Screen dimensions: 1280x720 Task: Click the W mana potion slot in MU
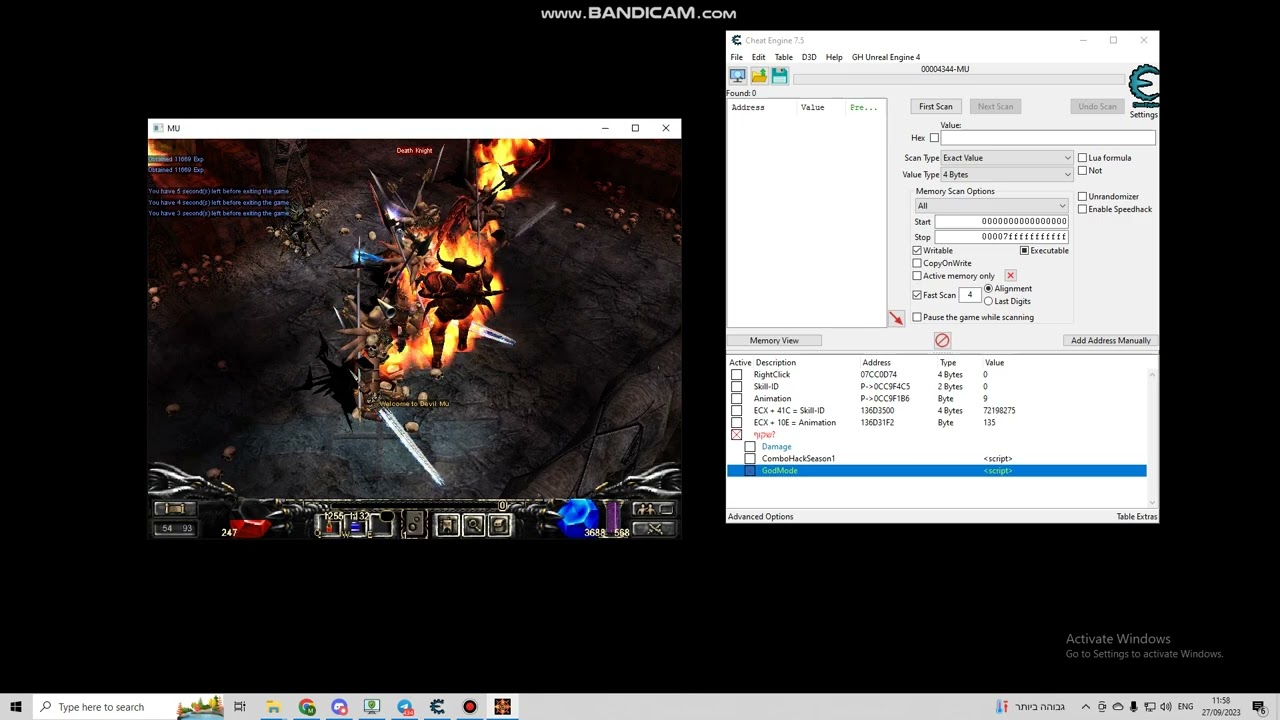coord(355,524)
